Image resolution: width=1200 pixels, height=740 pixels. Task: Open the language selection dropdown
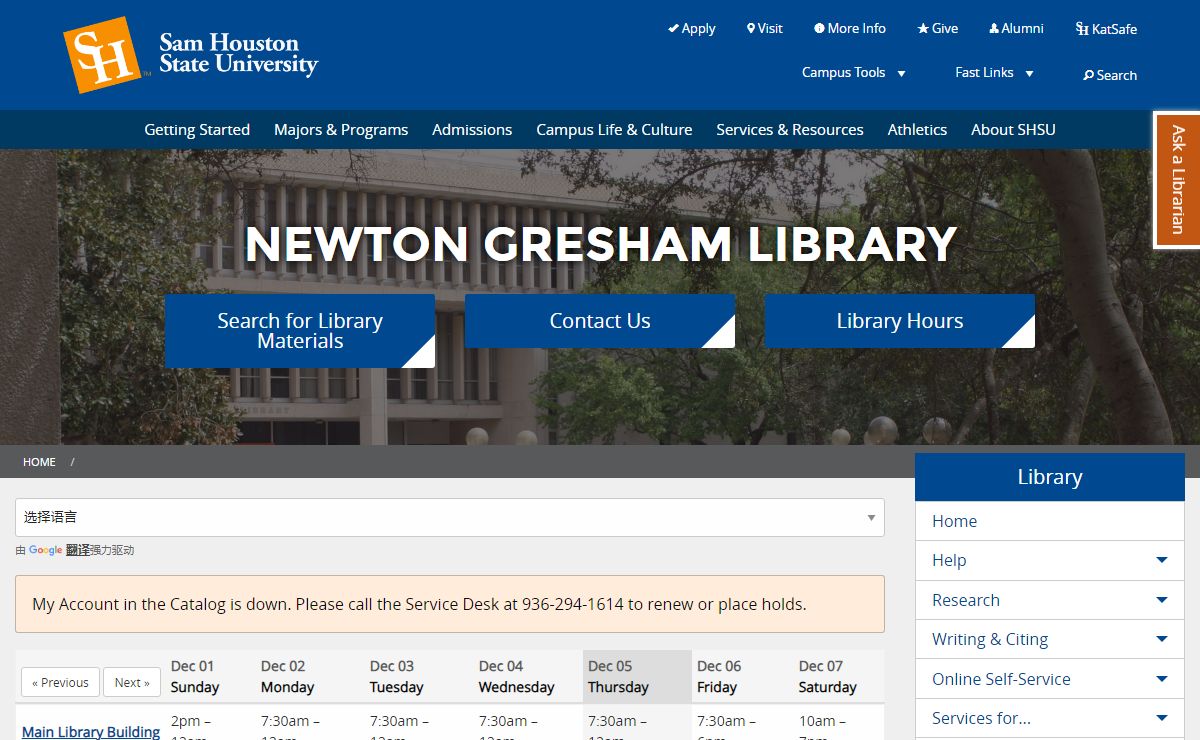point(450,517)
